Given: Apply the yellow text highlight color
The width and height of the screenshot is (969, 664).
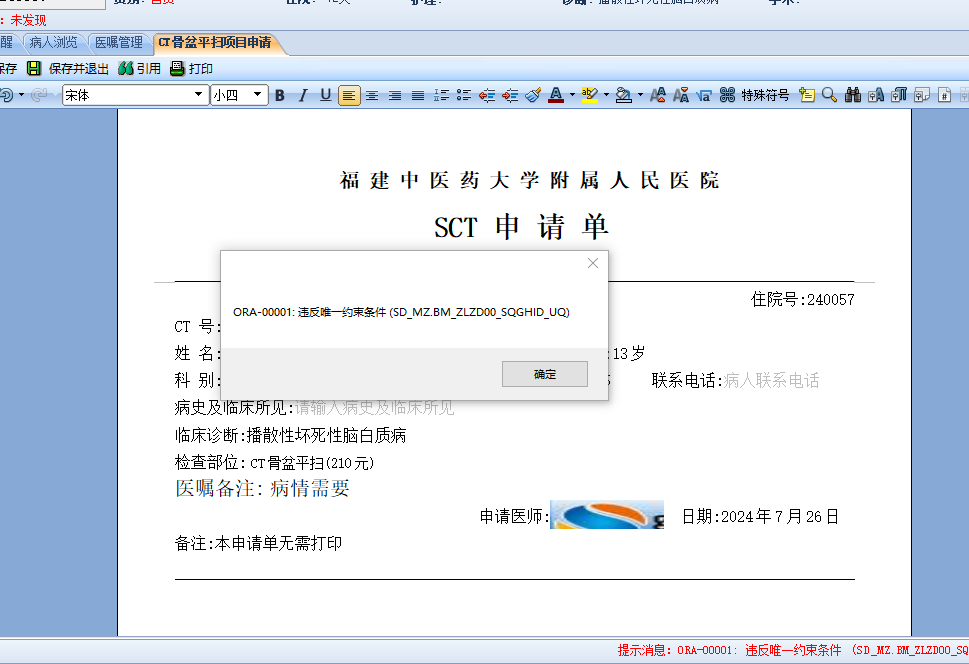Looking at the screenshot, I should coord(590,95).
